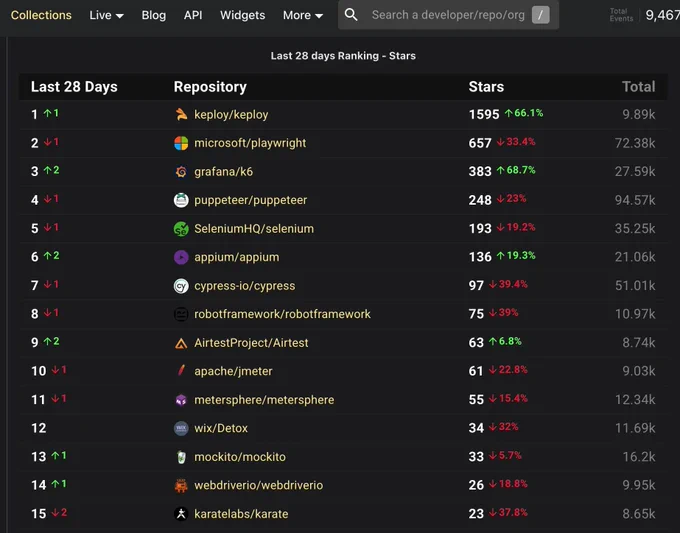Open the metersphere/metersphere repository link
This screenshot has width=680, height=533.
click(x=264, y=400)
